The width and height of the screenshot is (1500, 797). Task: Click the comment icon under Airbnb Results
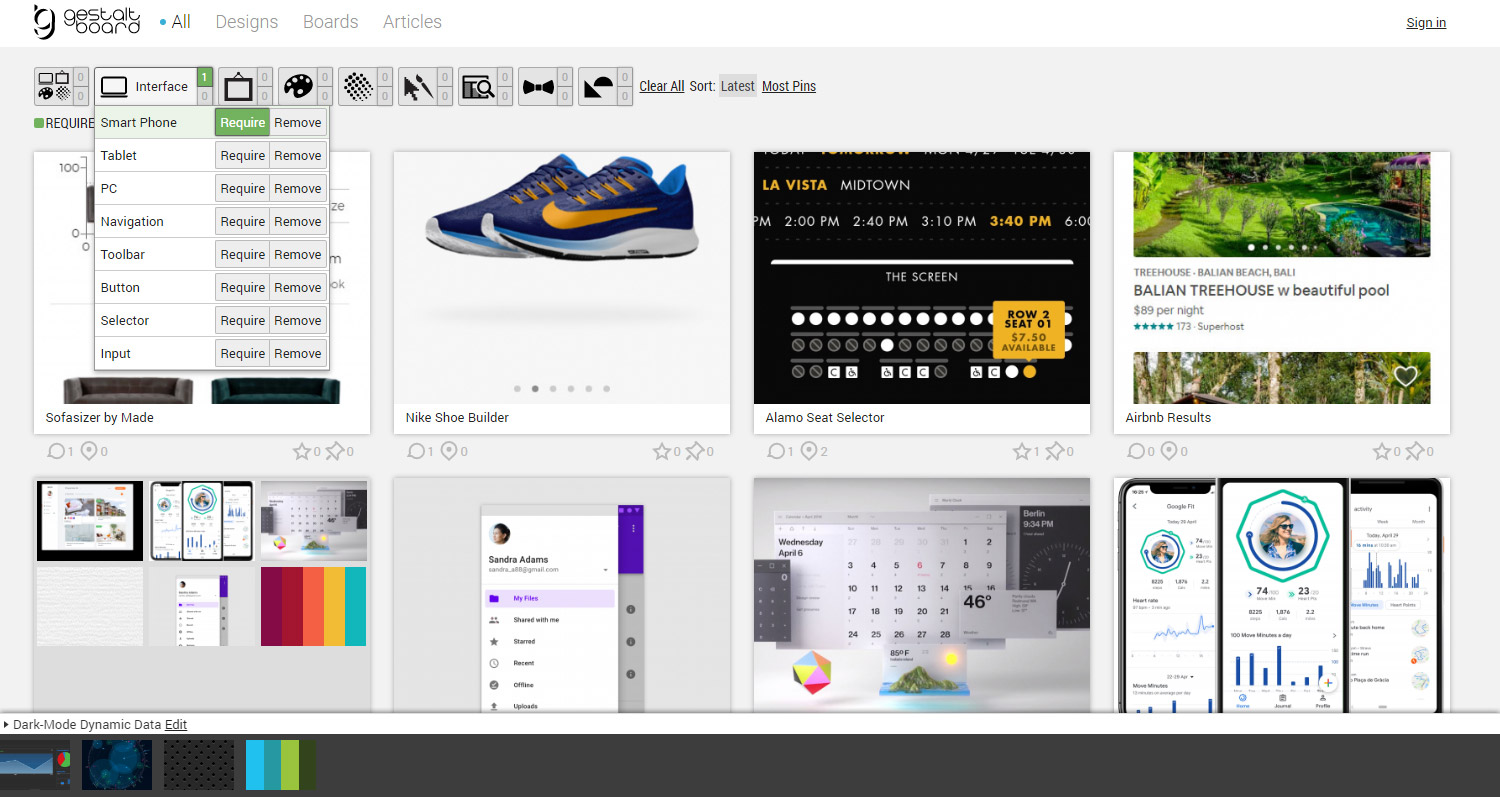click(1136, 452)
